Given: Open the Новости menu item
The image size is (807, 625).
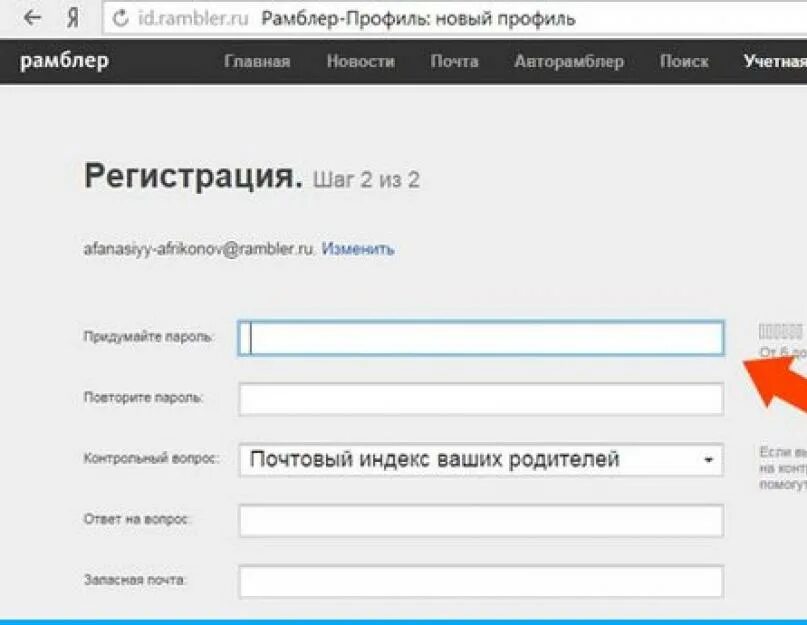Looking at the screenshot, I should coord(361,62).
